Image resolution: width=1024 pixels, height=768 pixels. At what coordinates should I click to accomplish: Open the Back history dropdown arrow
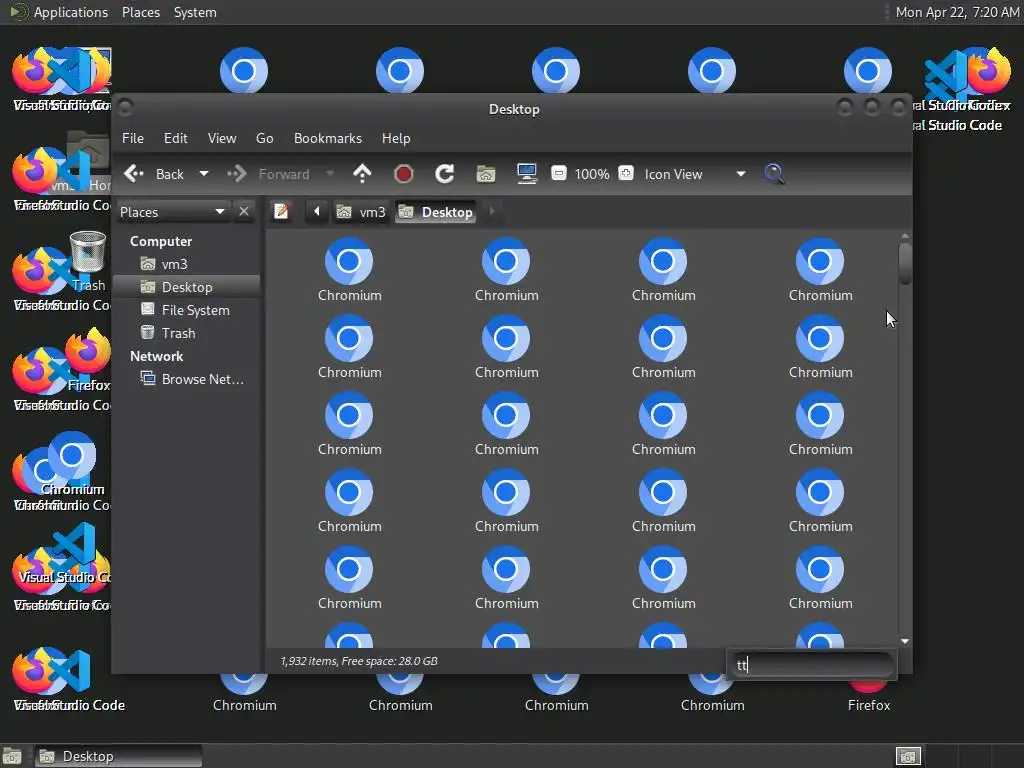(x=204, y=174)
